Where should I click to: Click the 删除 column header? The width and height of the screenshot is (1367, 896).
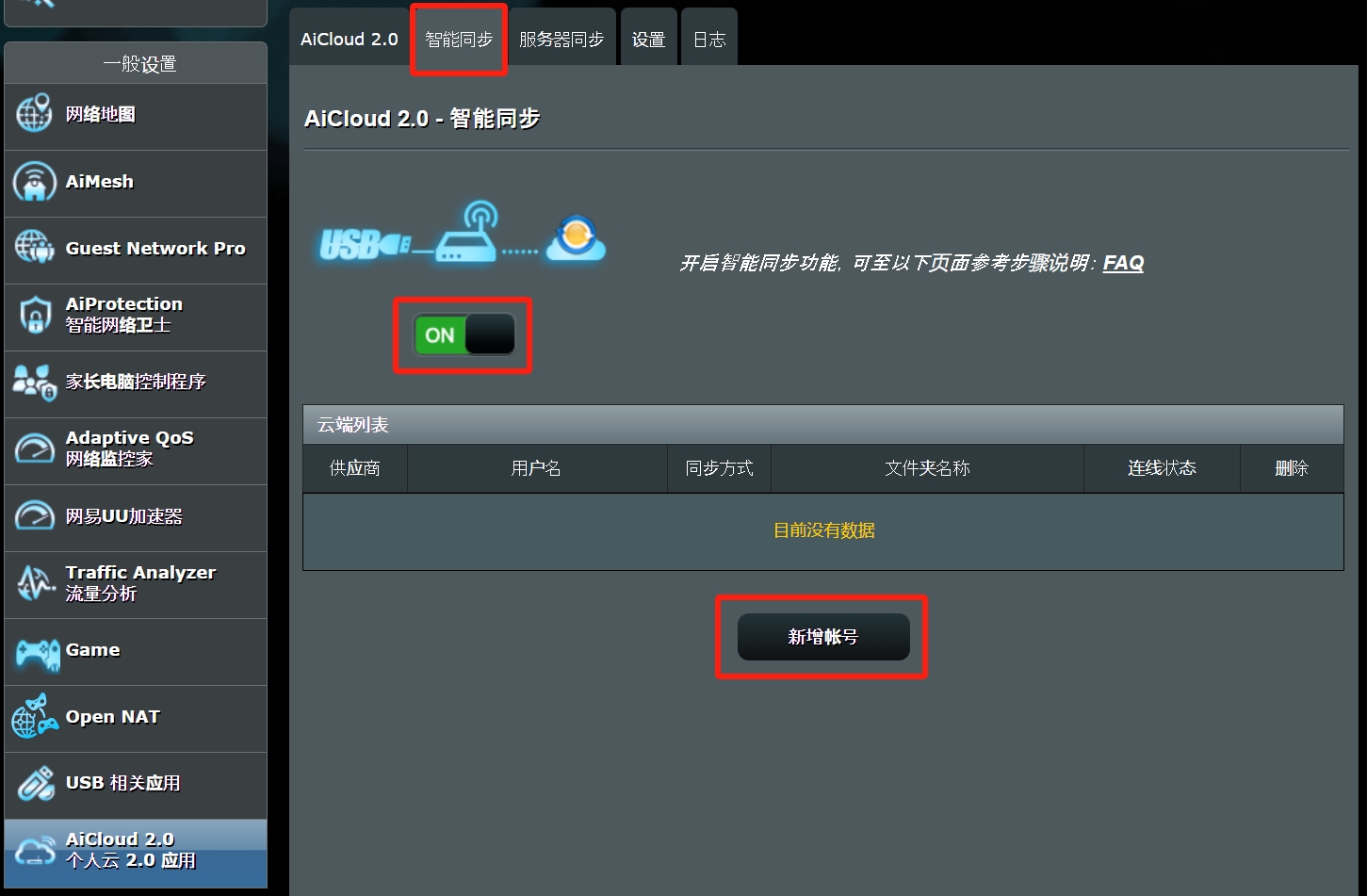pos(1292,468)
